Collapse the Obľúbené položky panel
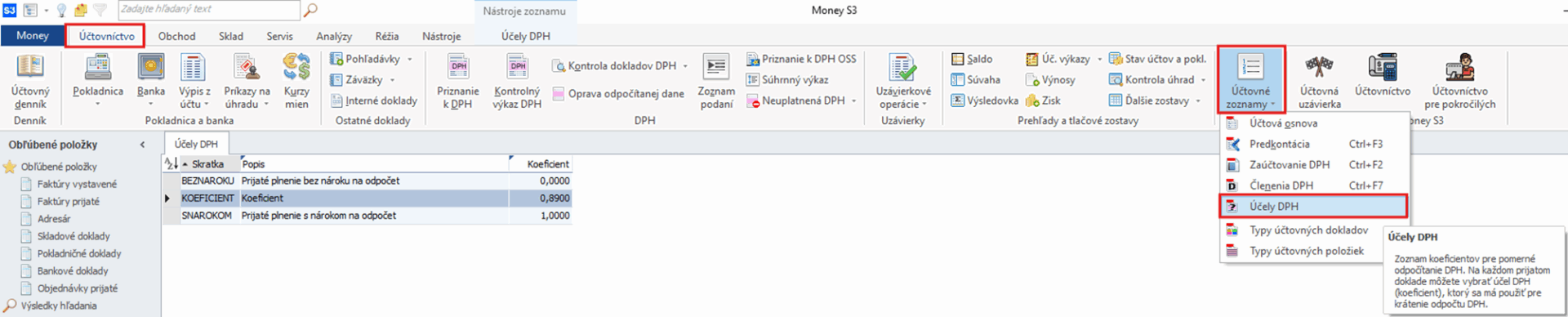1568x317 pixels. click(142, 145)
